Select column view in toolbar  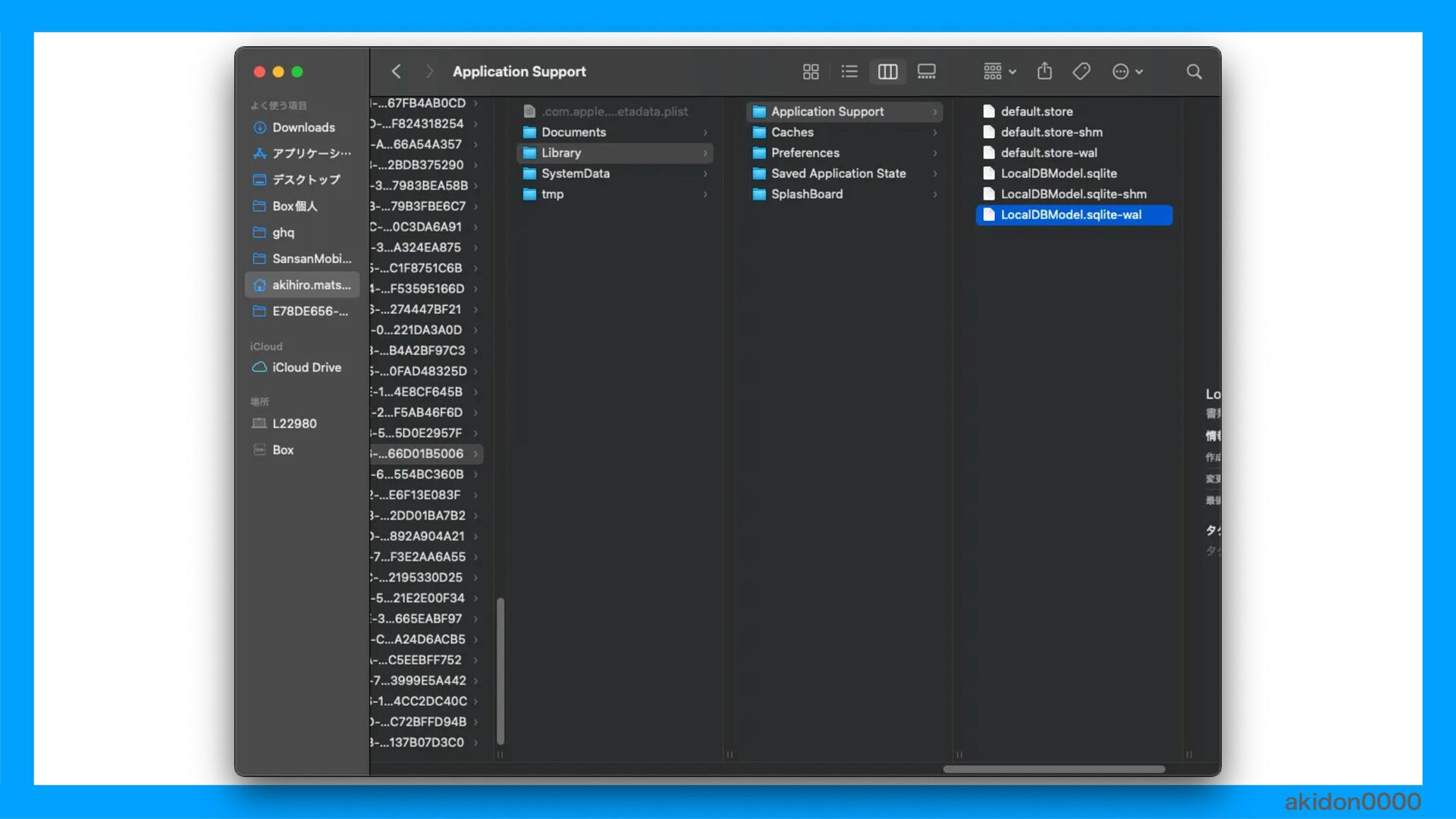pyautogui.click(x=887, y=71)
